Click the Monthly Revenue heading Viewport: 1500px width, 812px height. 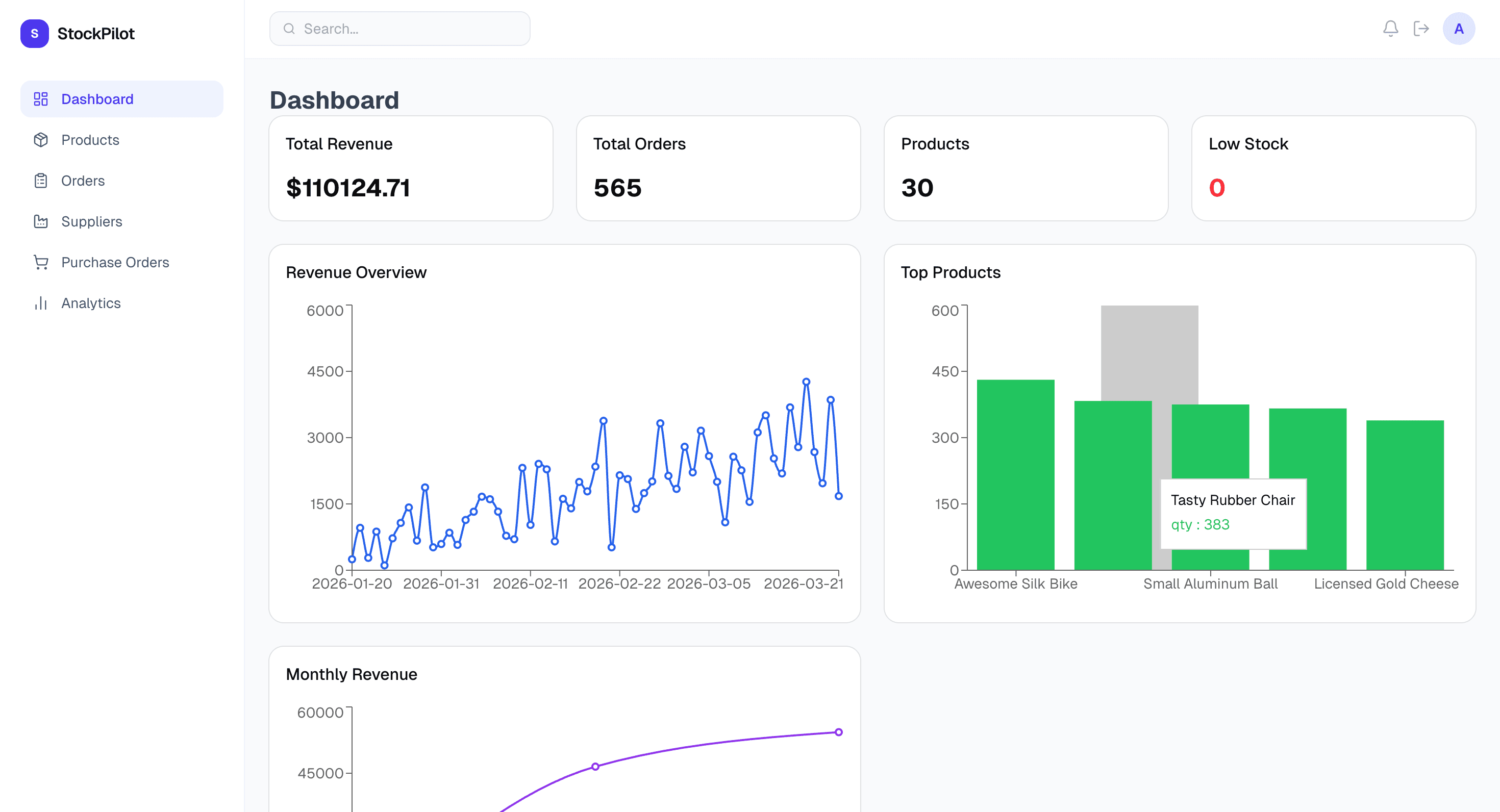tap(351, 674)
